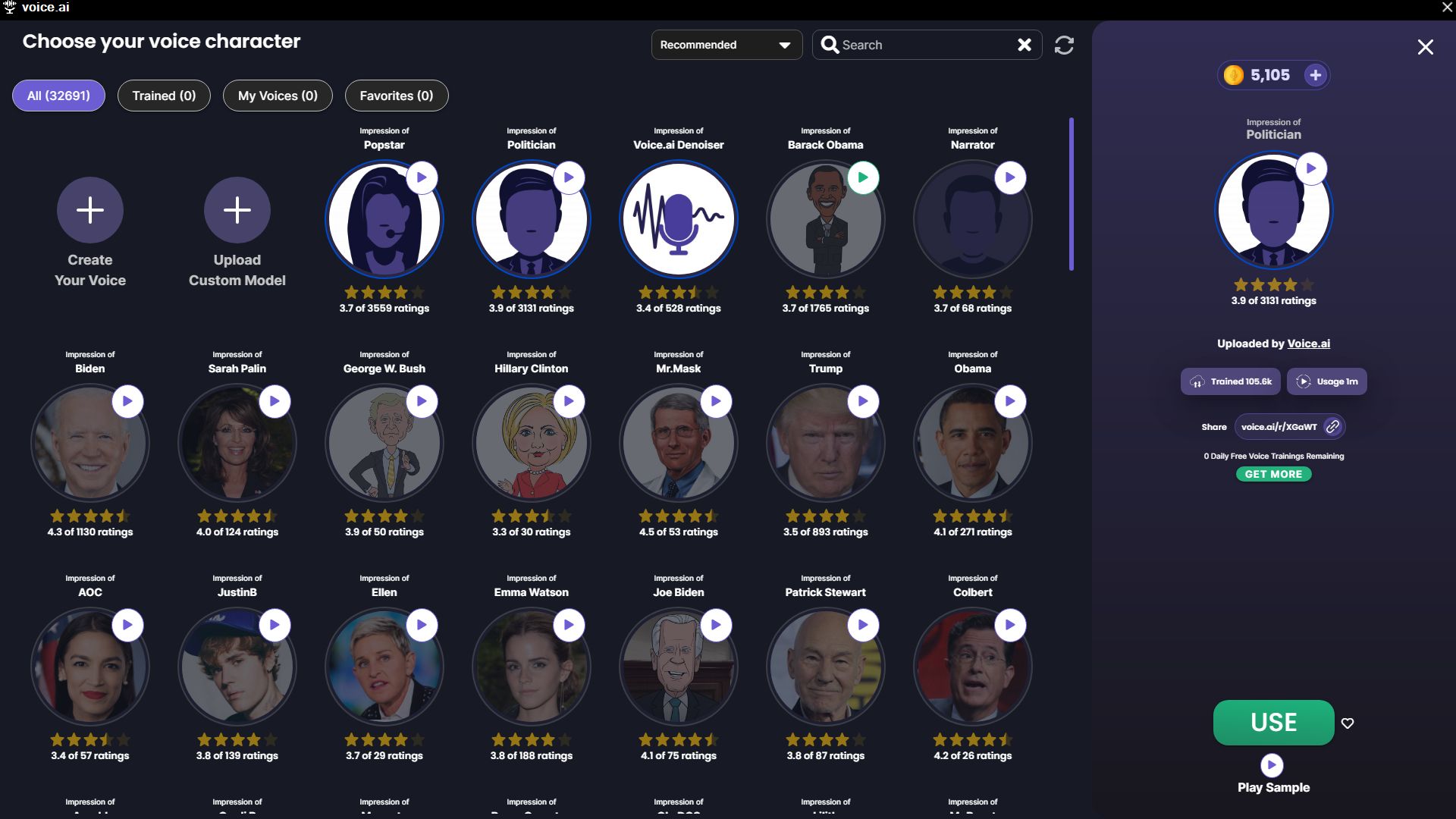1456x819 pixels.
Task: Play the Patrick Stewart voice preview
Action: point(863,625)
